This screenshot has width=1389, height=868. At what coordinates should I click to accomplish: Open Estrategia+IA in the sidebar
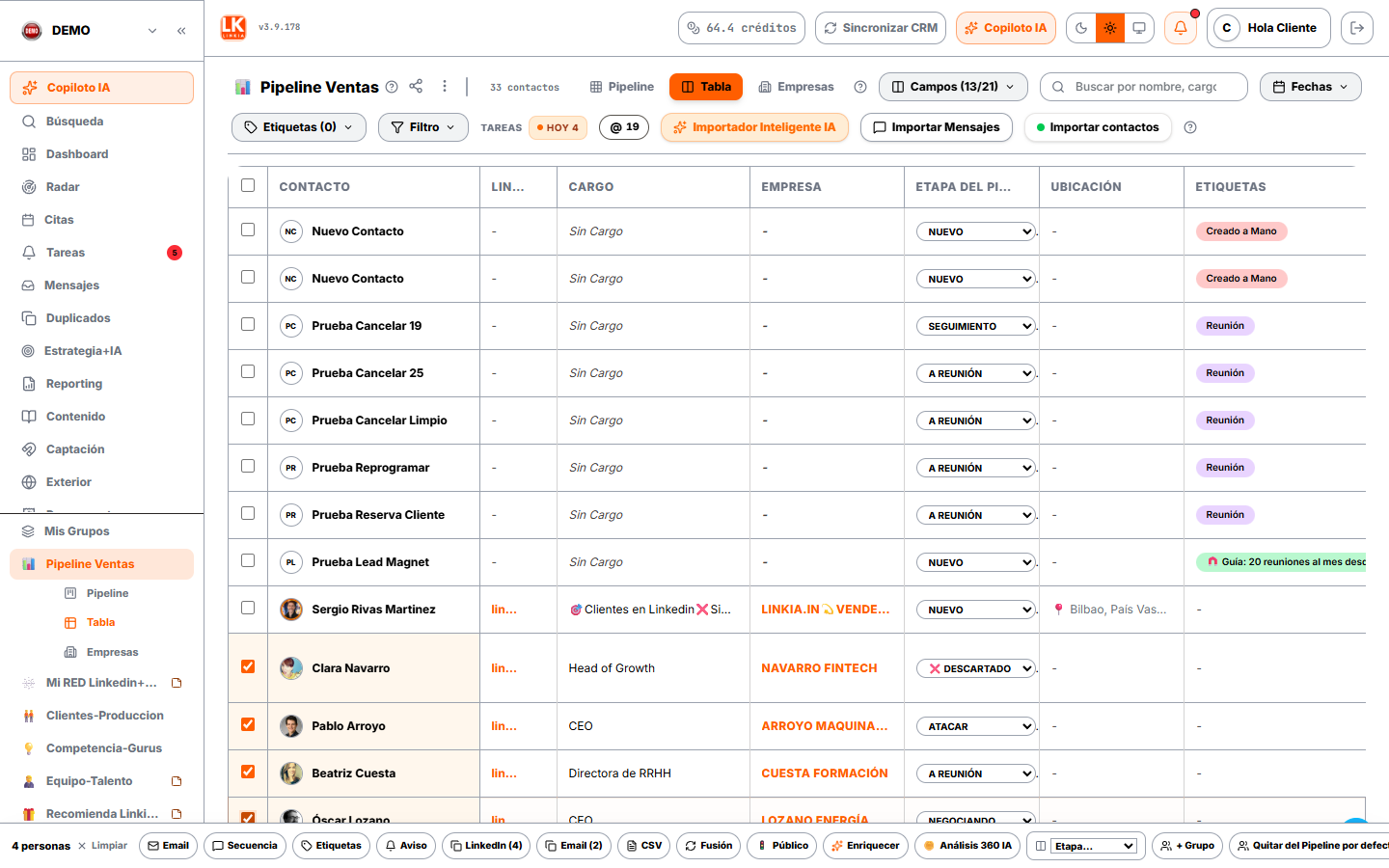point(101,351)
